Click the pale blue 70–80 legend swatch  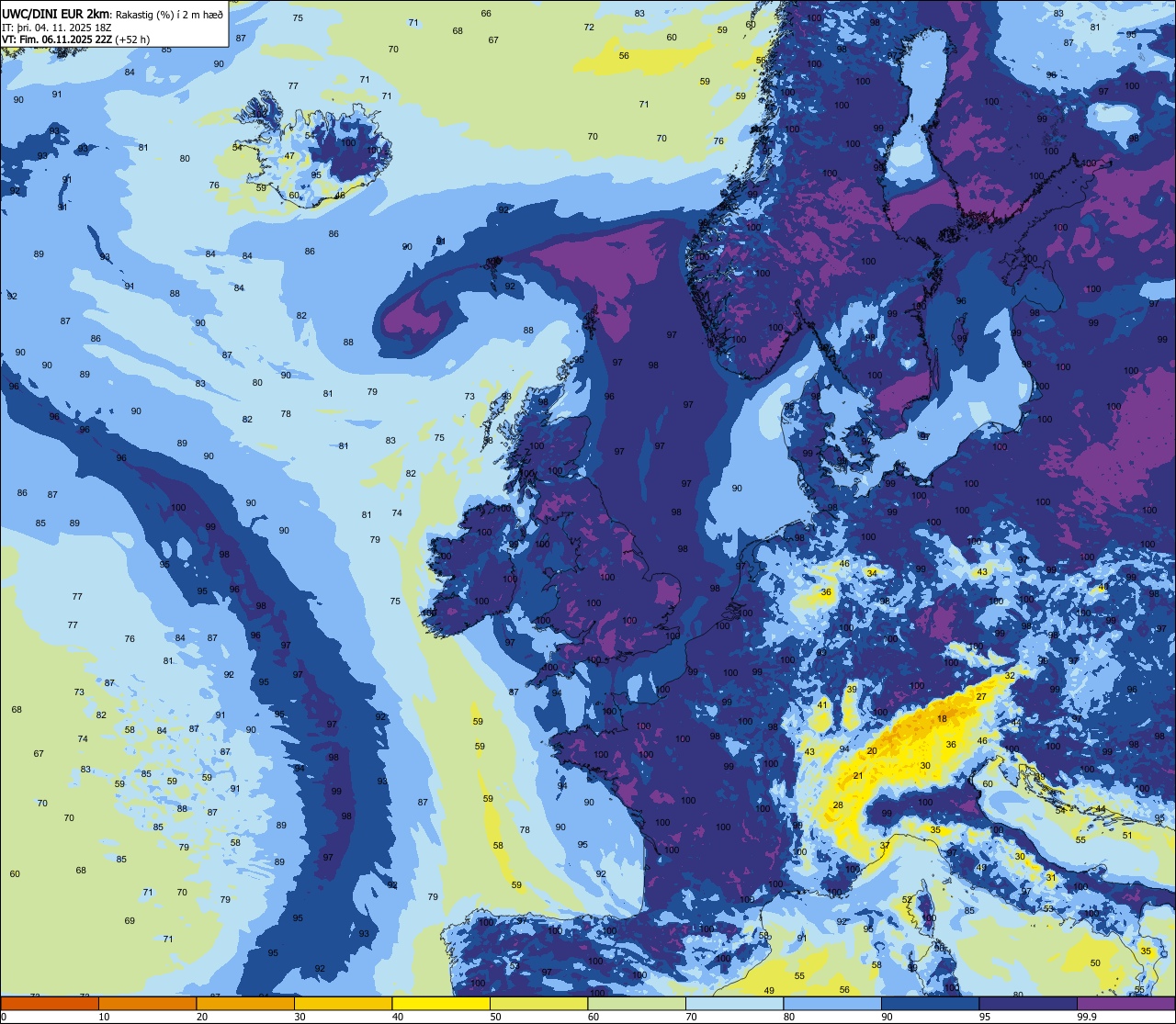click(734, 1003)
